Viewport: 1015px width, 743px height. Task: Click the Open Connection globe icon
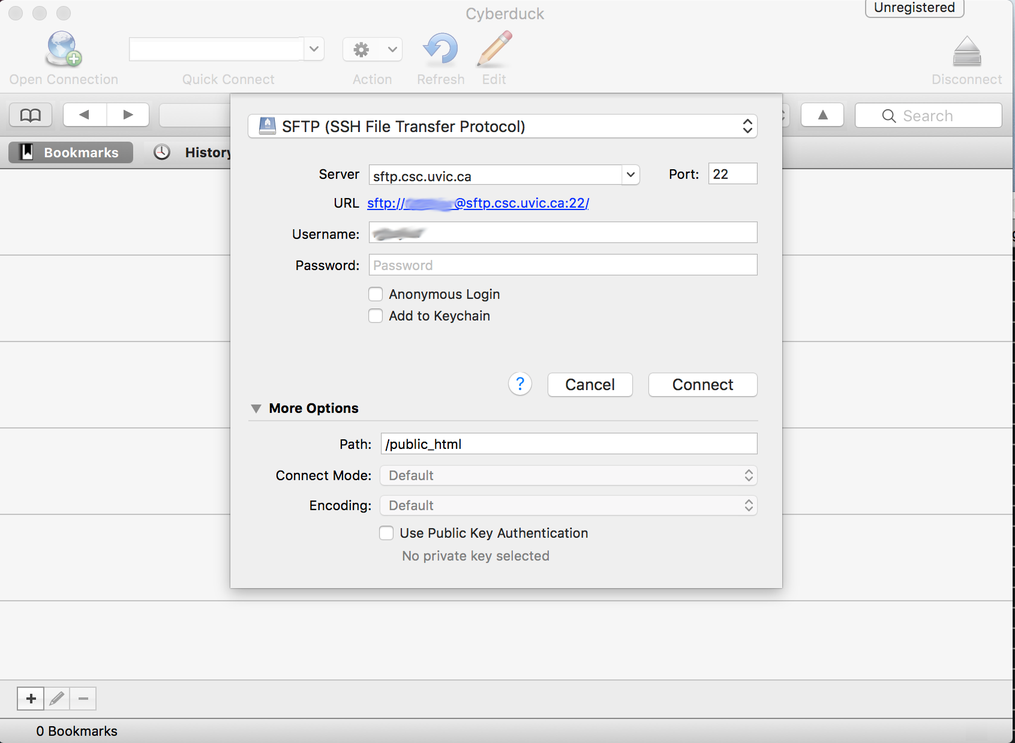63,49
